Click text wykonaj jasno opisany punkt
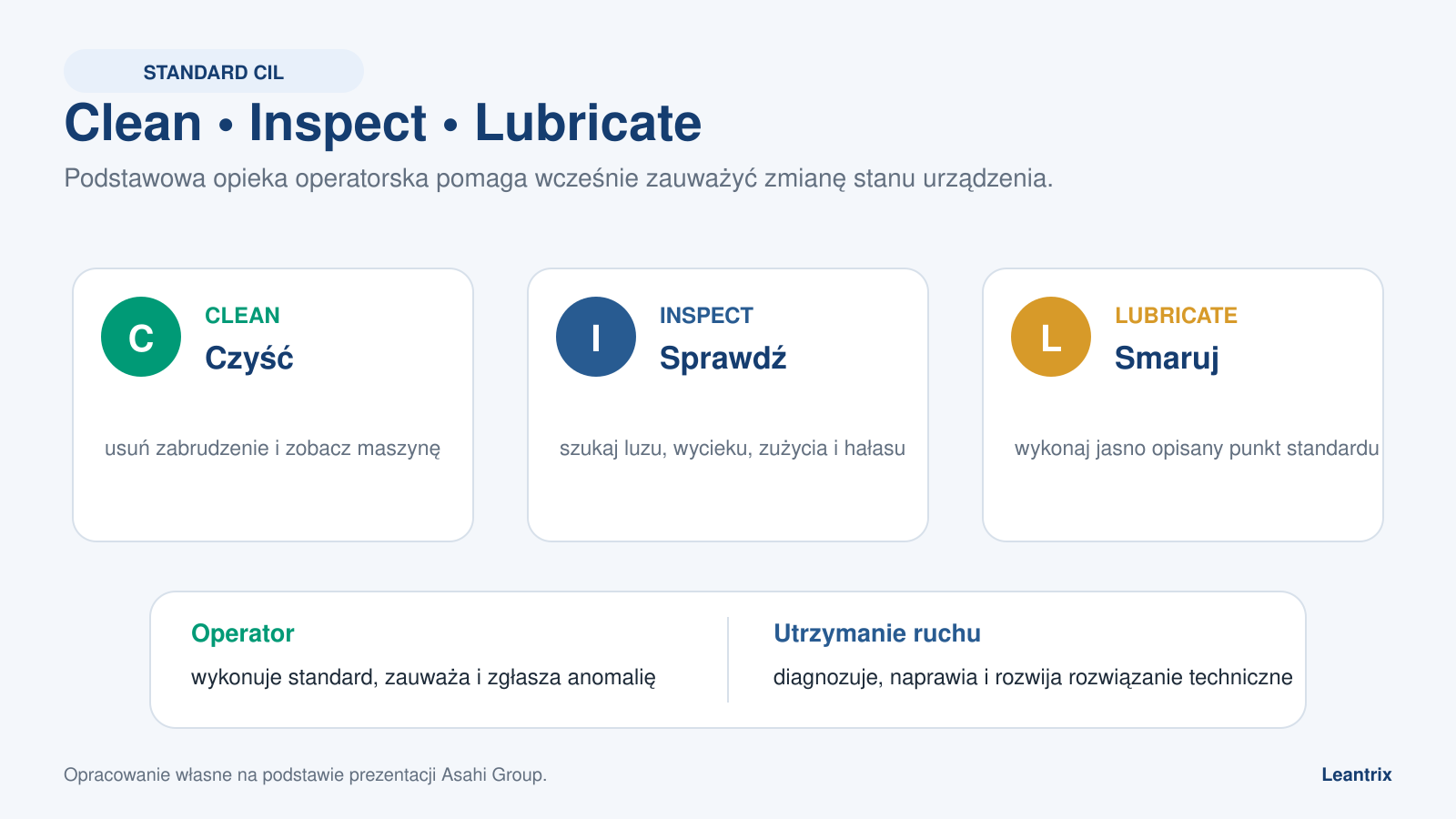 click(1197, 449)
